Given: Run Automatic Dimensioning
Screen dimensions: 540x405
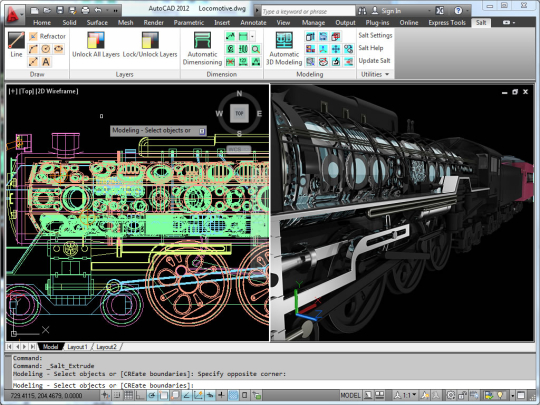Looking at the screenshot, I should [202, 49].
